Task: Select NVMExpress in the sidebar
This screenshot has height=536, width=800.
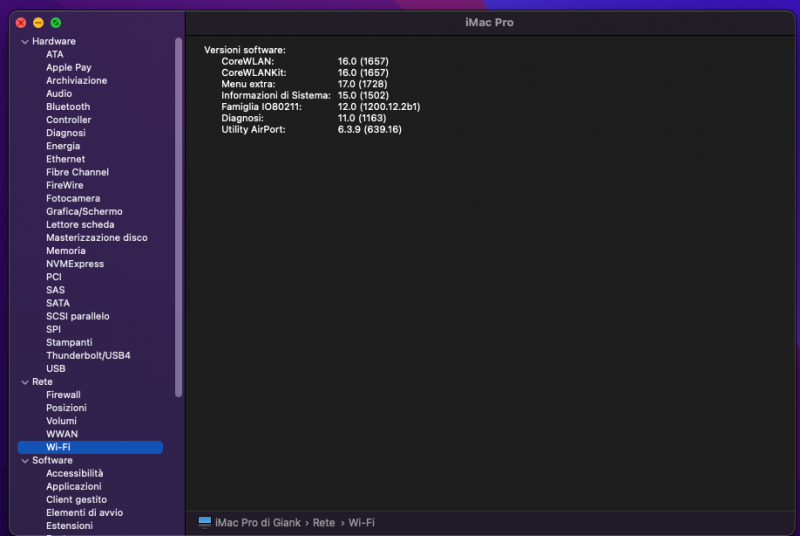Action: click(75, 264)
